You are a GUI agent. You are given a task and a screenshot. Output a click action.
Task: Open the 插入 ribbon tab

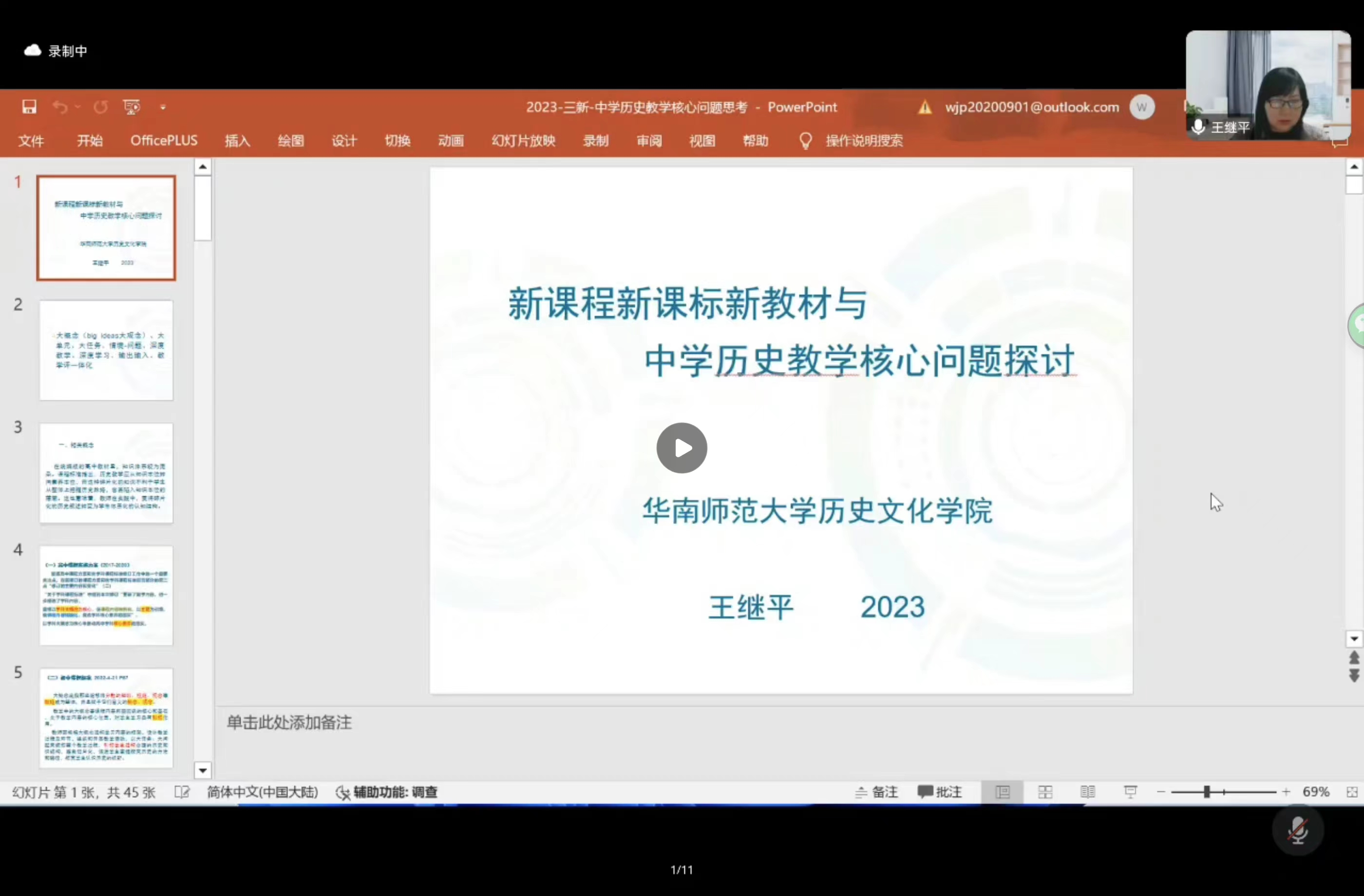pyautogui.click(x=237, y=140)
